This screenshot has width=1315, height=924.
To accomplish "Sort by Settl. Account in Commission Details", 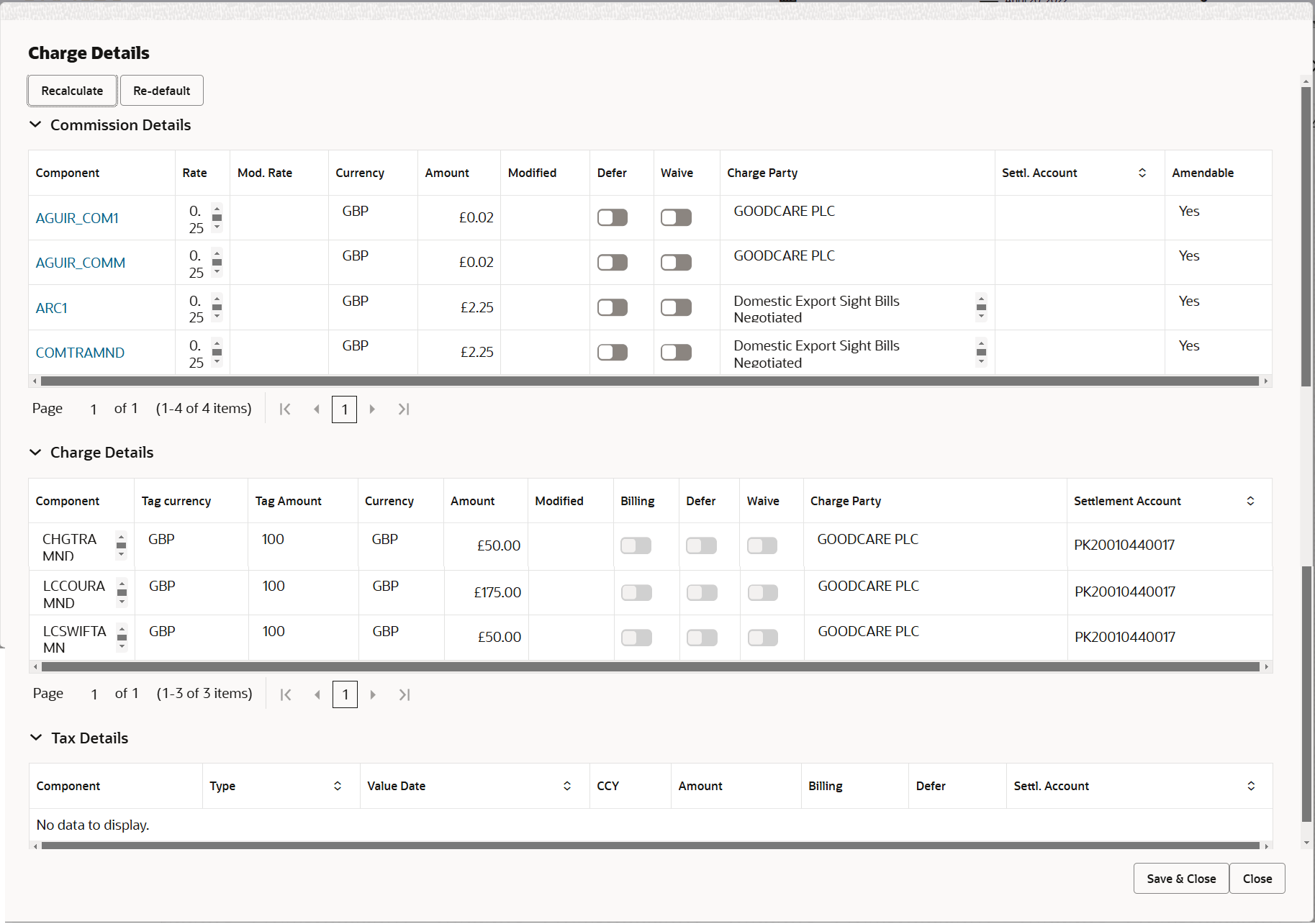I will (x=1141, y=173).
